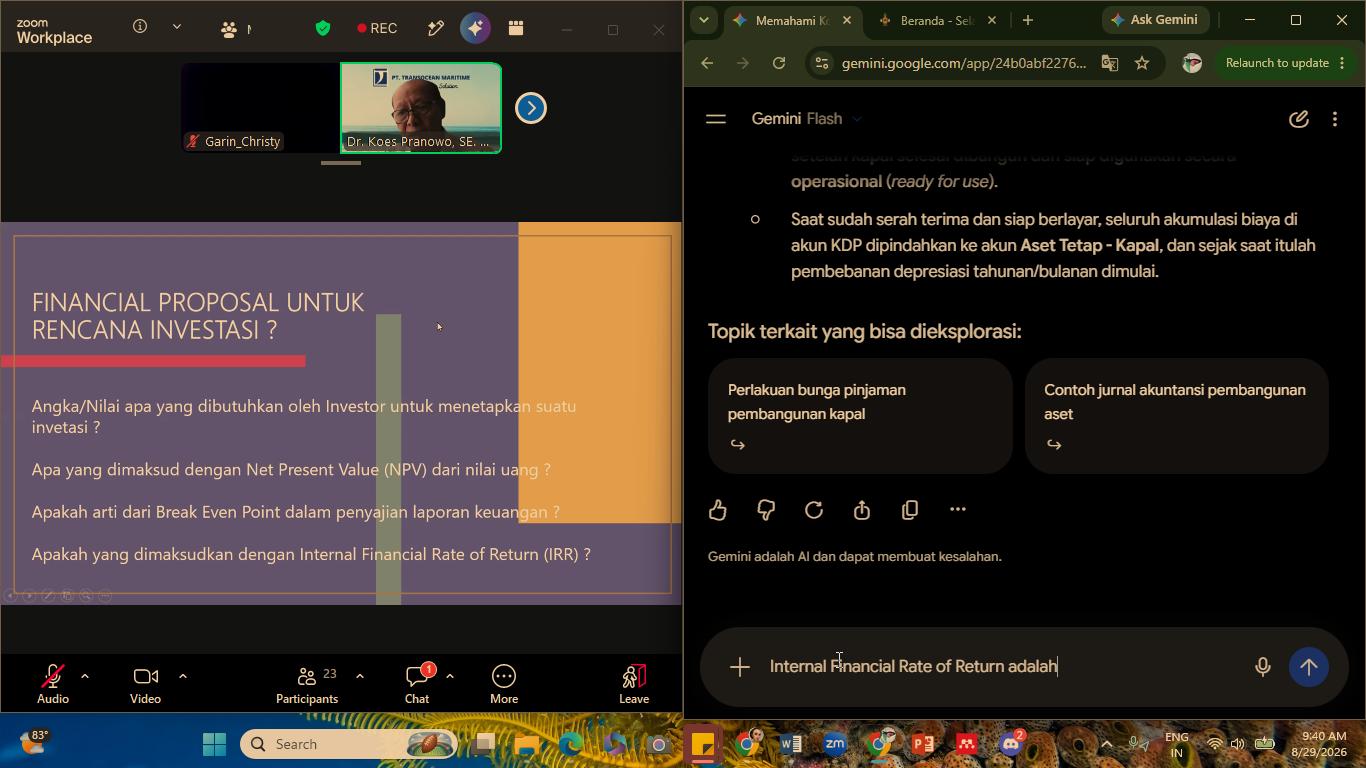Toggle Video on in Zoom
1366x768 pixels.
click(145, 684)
